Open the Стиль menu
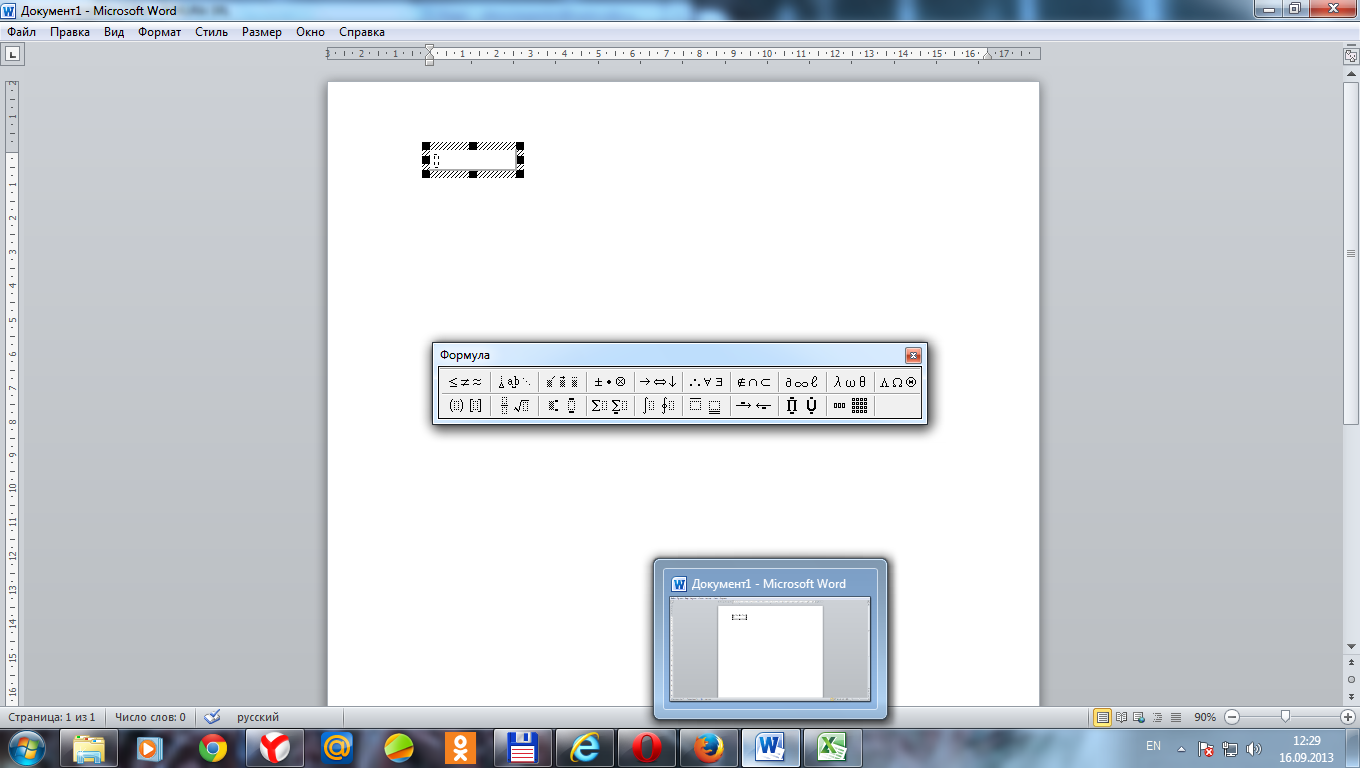The height and width of the screenshot is (768, 1360). (211, 32)
